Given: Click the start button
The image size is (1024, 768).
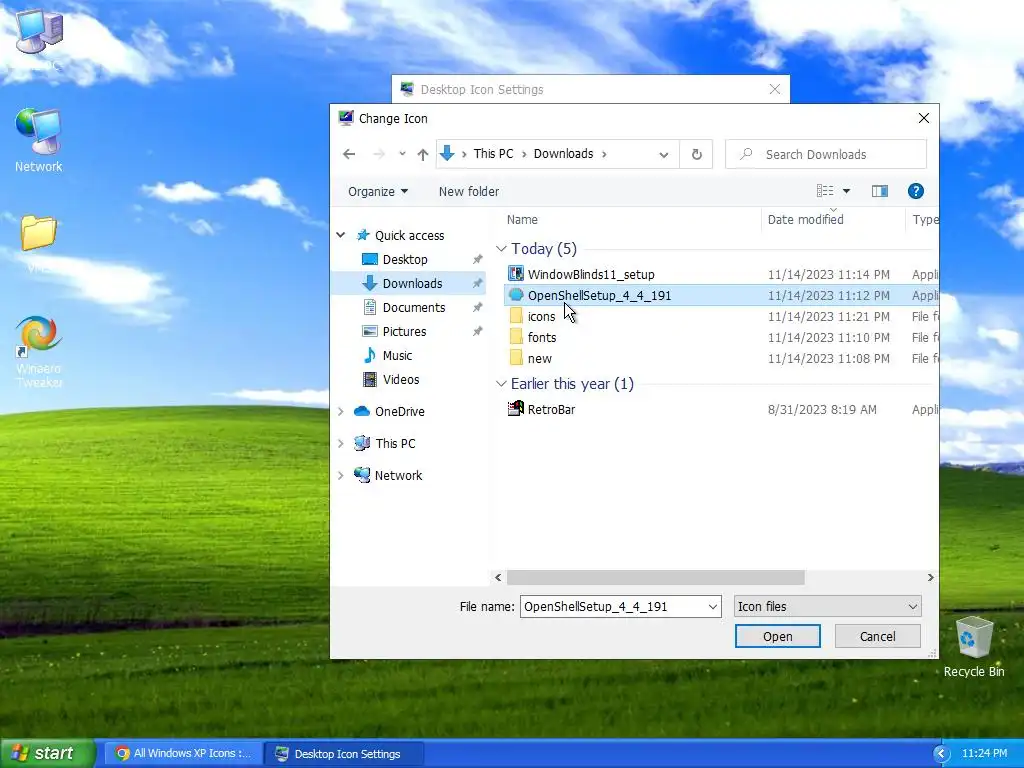Looking at the screenshot, I should click(46, 753).
